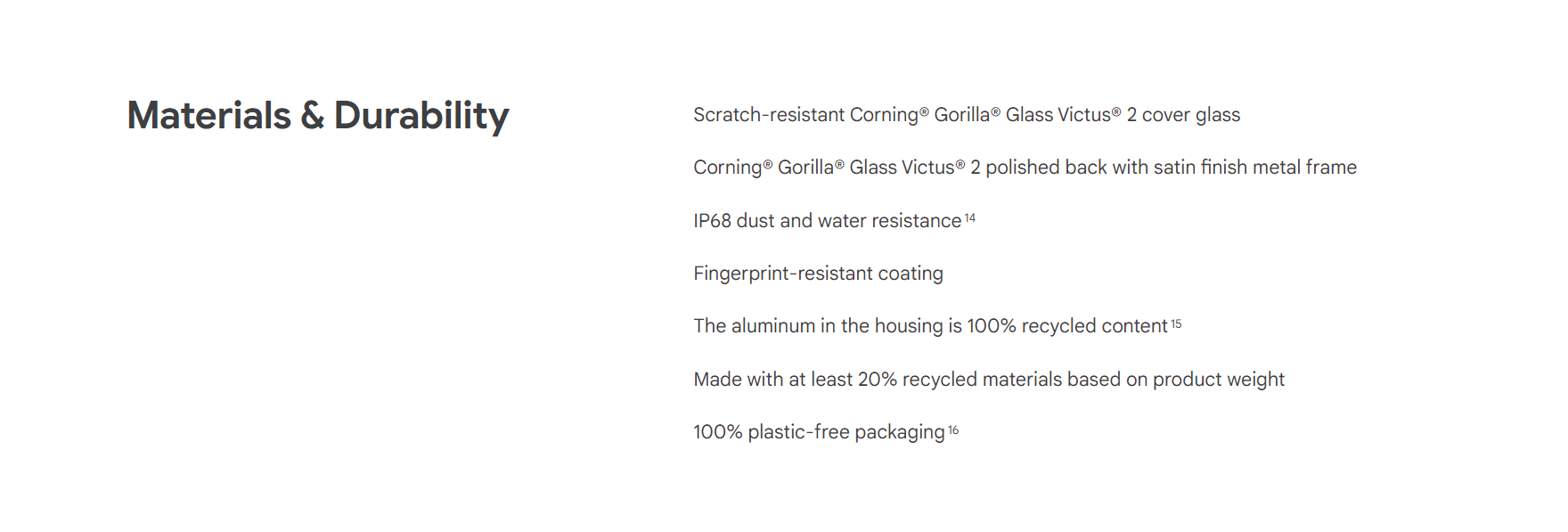Image resolution: width=1568 pixels, height=532 pixels.
Task: Click the word Materials in the heading
Action: [209, 116]
